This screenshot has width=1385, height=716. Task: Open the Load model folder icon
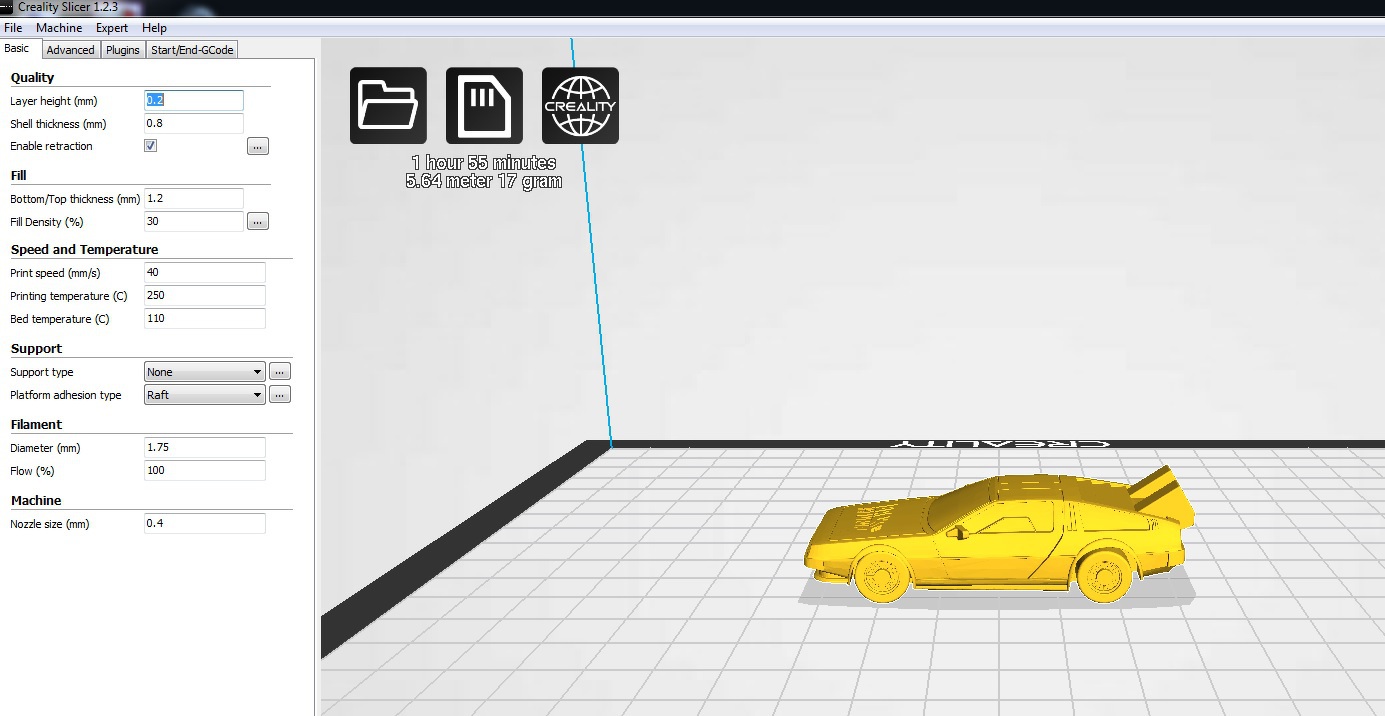388,106
